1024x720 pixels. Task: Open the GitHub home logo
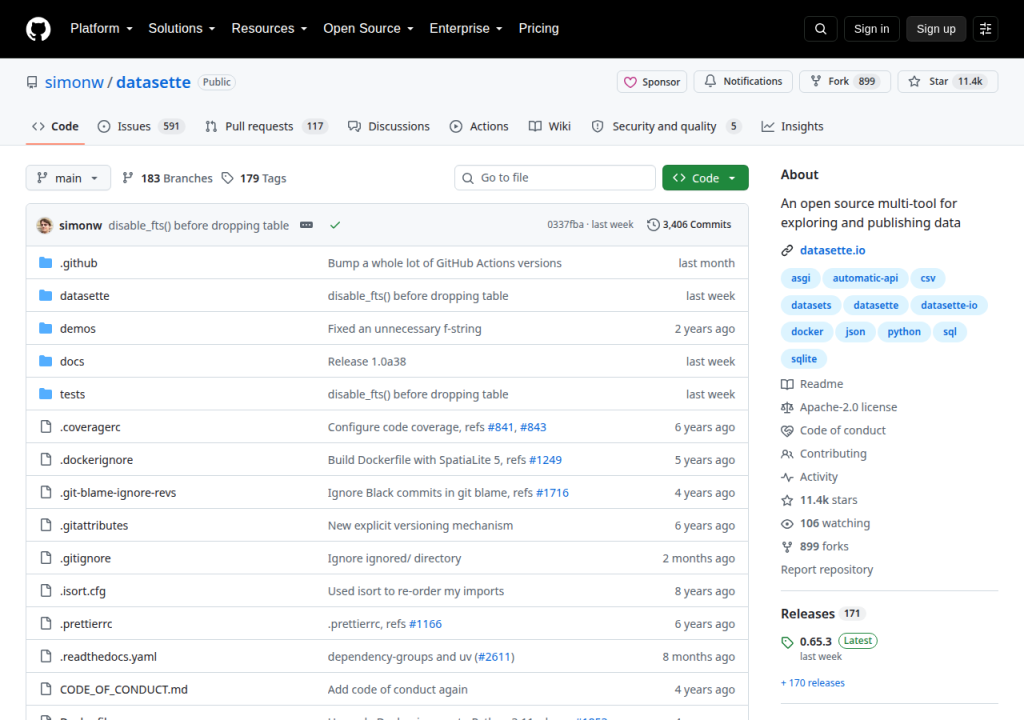click(x=38, y=29)
